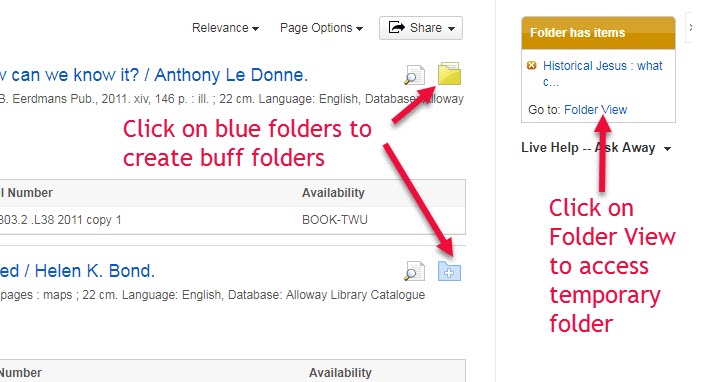Open the Share dropdown button
This screenshot has height=382, width=702.
coord(421,28)
